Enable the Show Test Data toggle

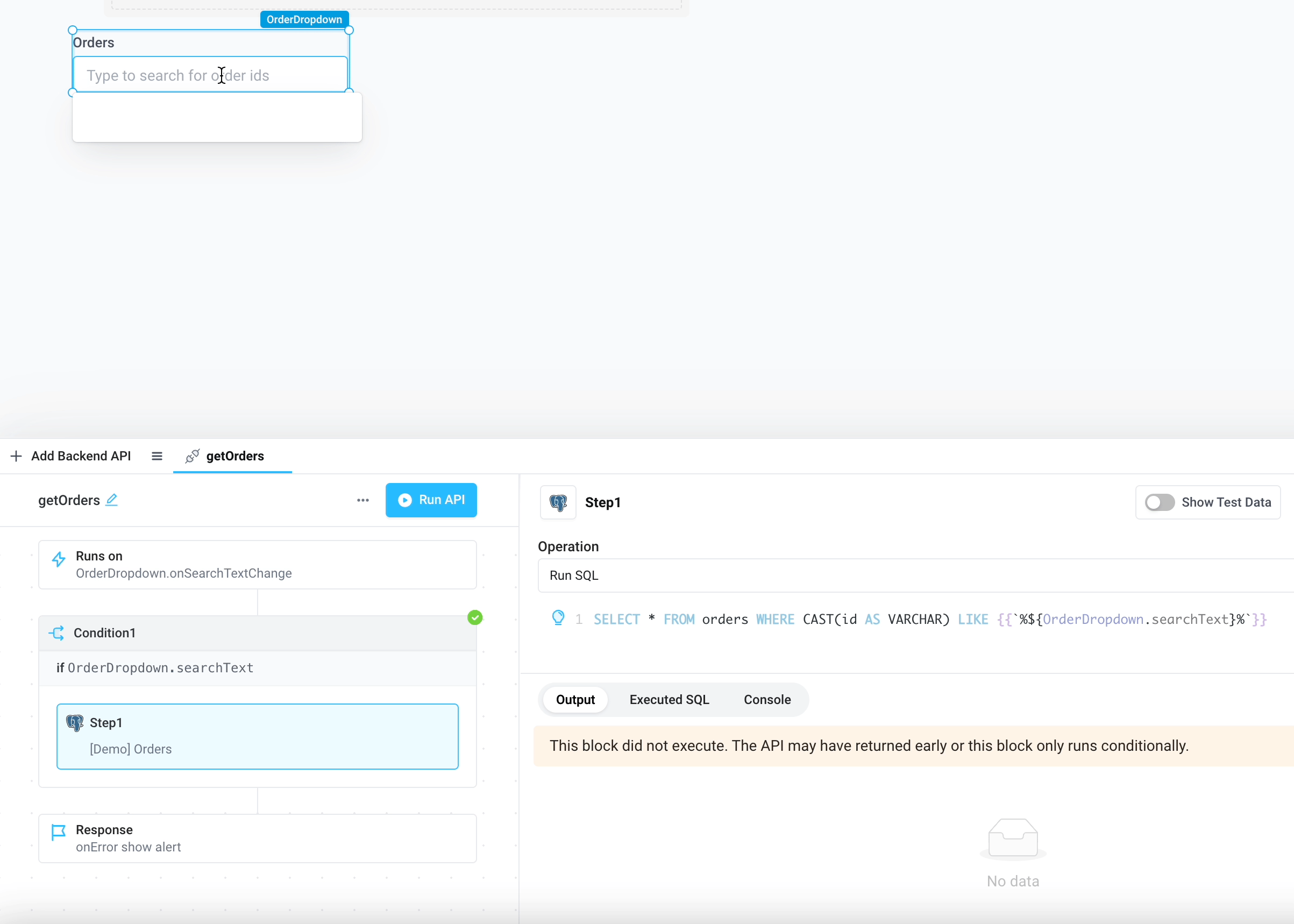[1158, 502]
